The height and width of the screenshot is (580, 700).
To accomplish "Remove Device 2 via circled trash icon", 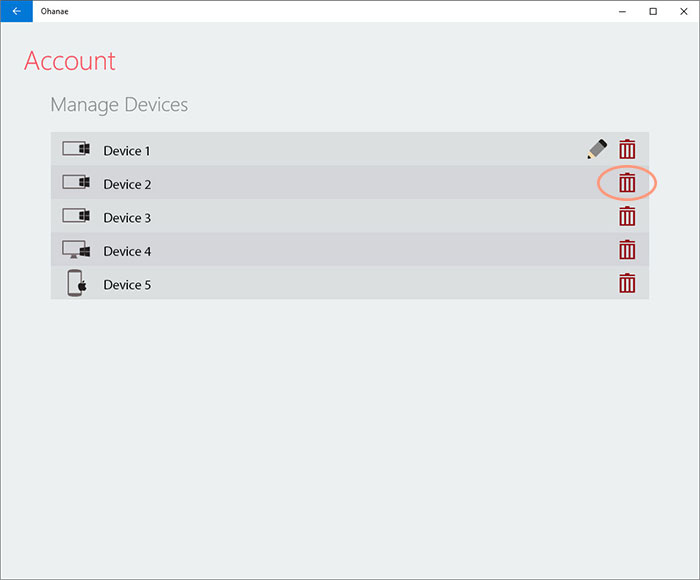I will point(627,183).
